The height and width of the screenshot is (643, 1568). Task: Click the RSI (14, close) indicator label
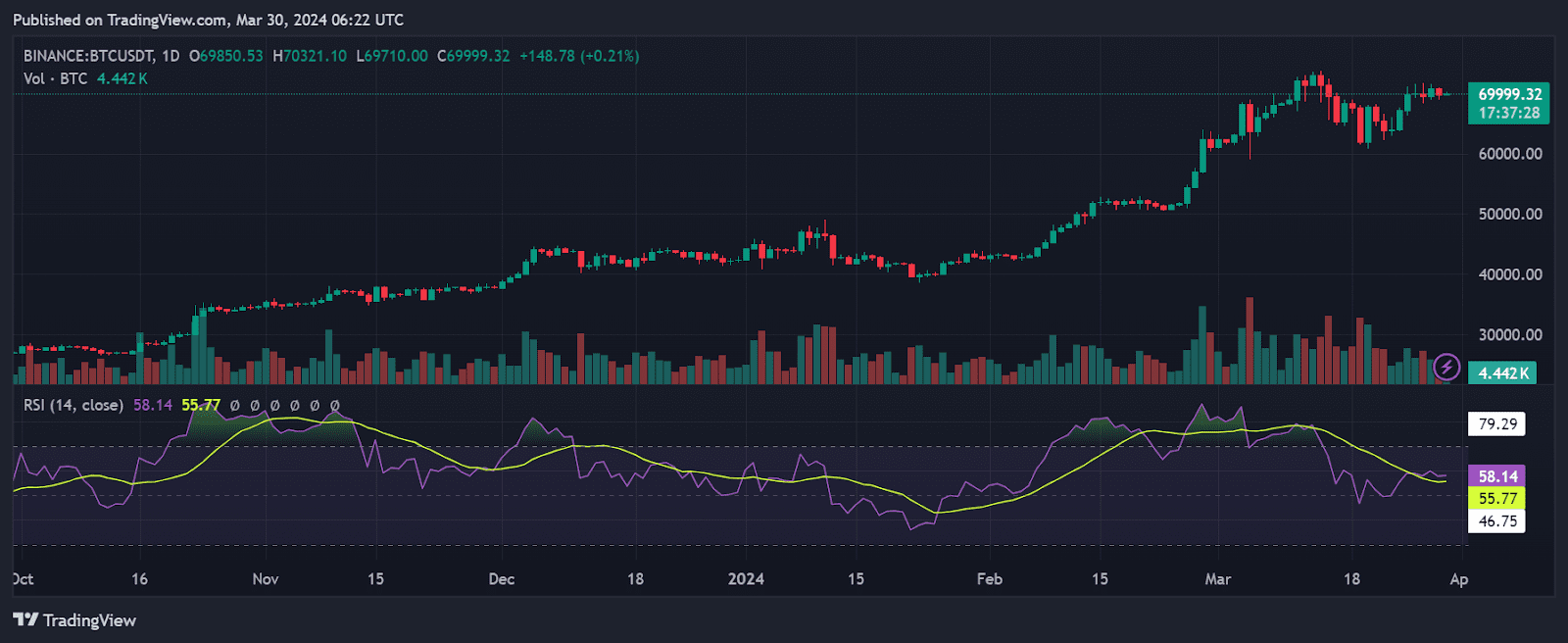coord(73,405)
